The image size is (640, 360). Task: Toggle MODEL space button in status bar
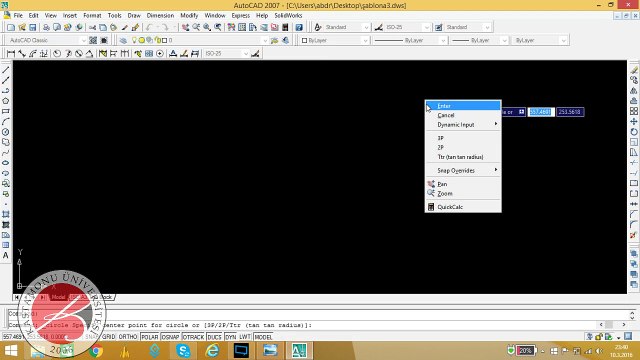263,337
